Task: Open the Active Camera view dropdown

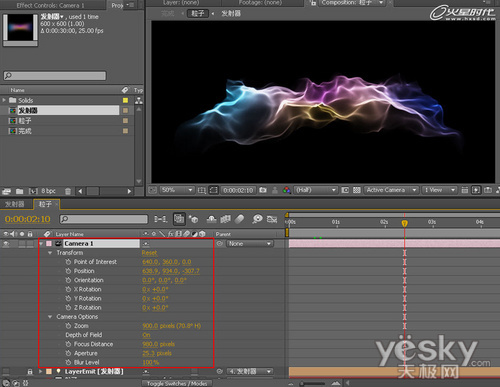Action: 391,190
